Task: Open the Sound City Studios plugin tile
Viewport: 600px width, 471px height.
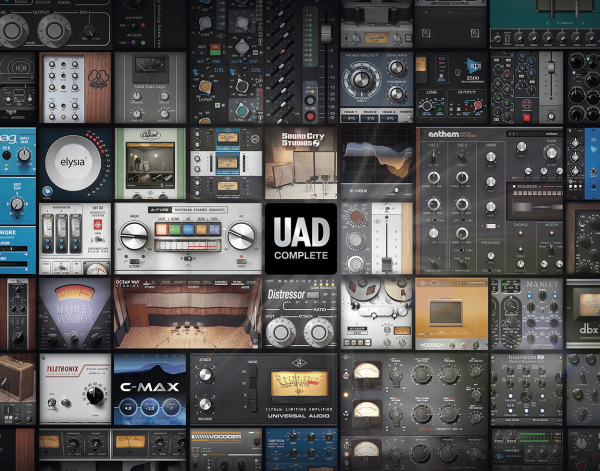Action: [x=301, y=163]
